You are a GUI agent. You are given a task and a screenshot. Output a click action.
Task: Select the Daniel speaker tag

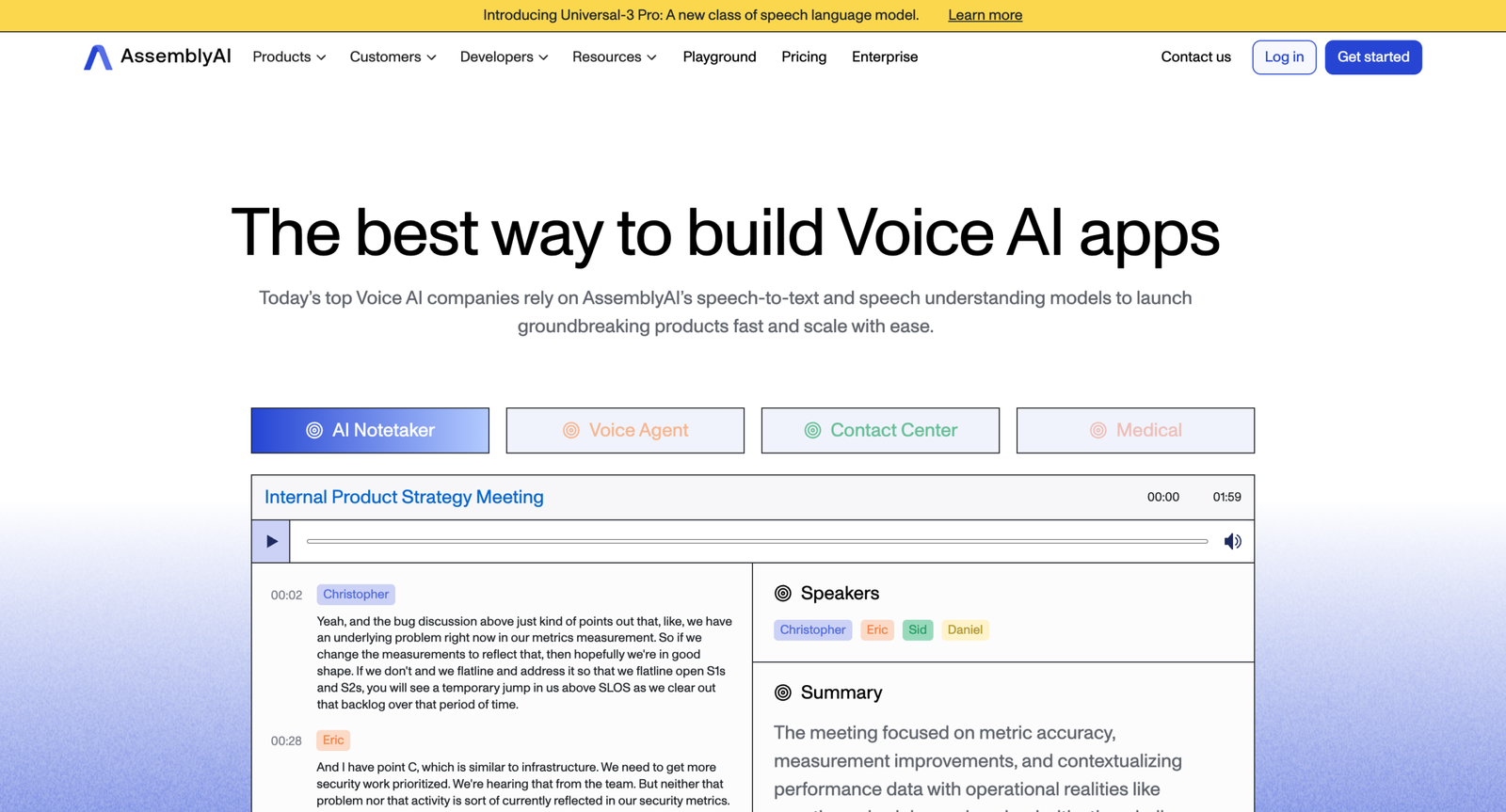tap(964, 630)
